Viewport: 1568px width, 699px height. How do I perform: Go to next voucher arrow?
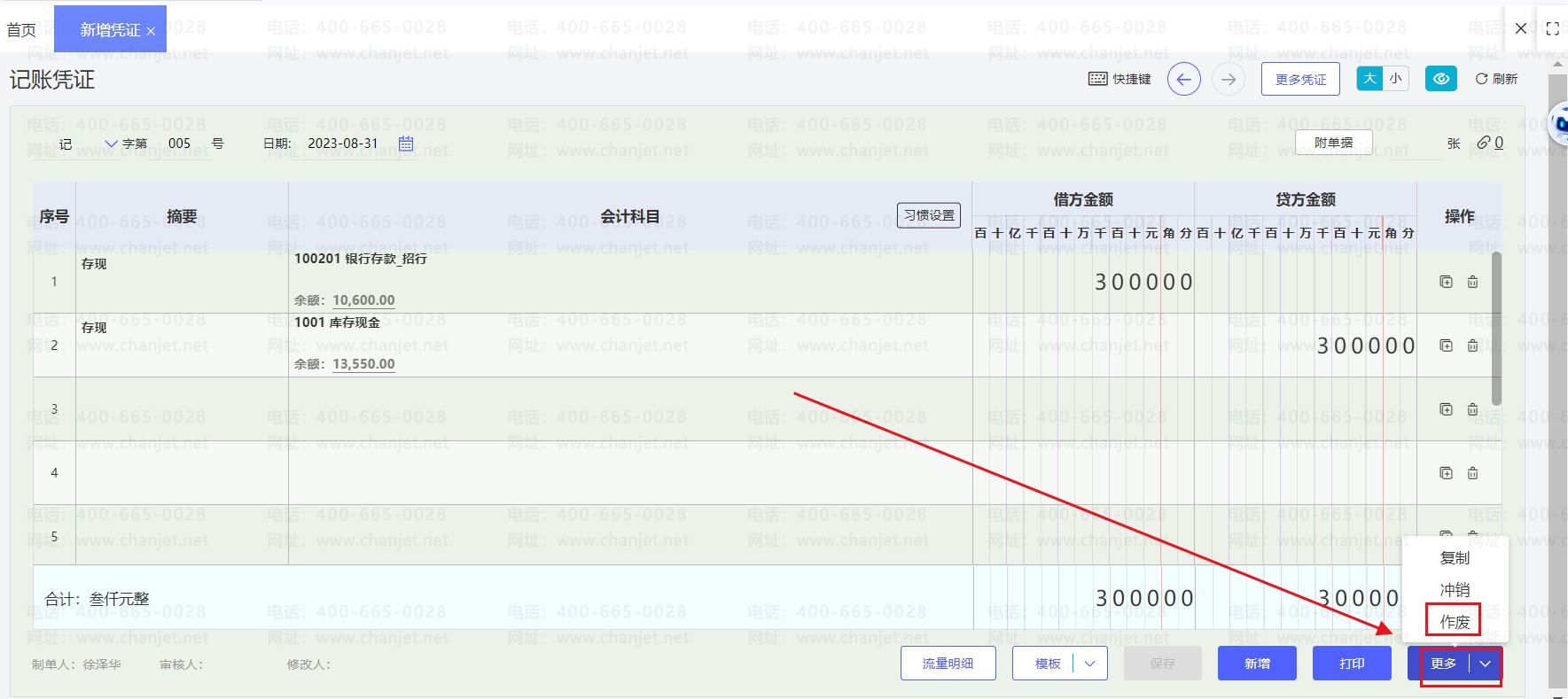(x=1229, y=79)
